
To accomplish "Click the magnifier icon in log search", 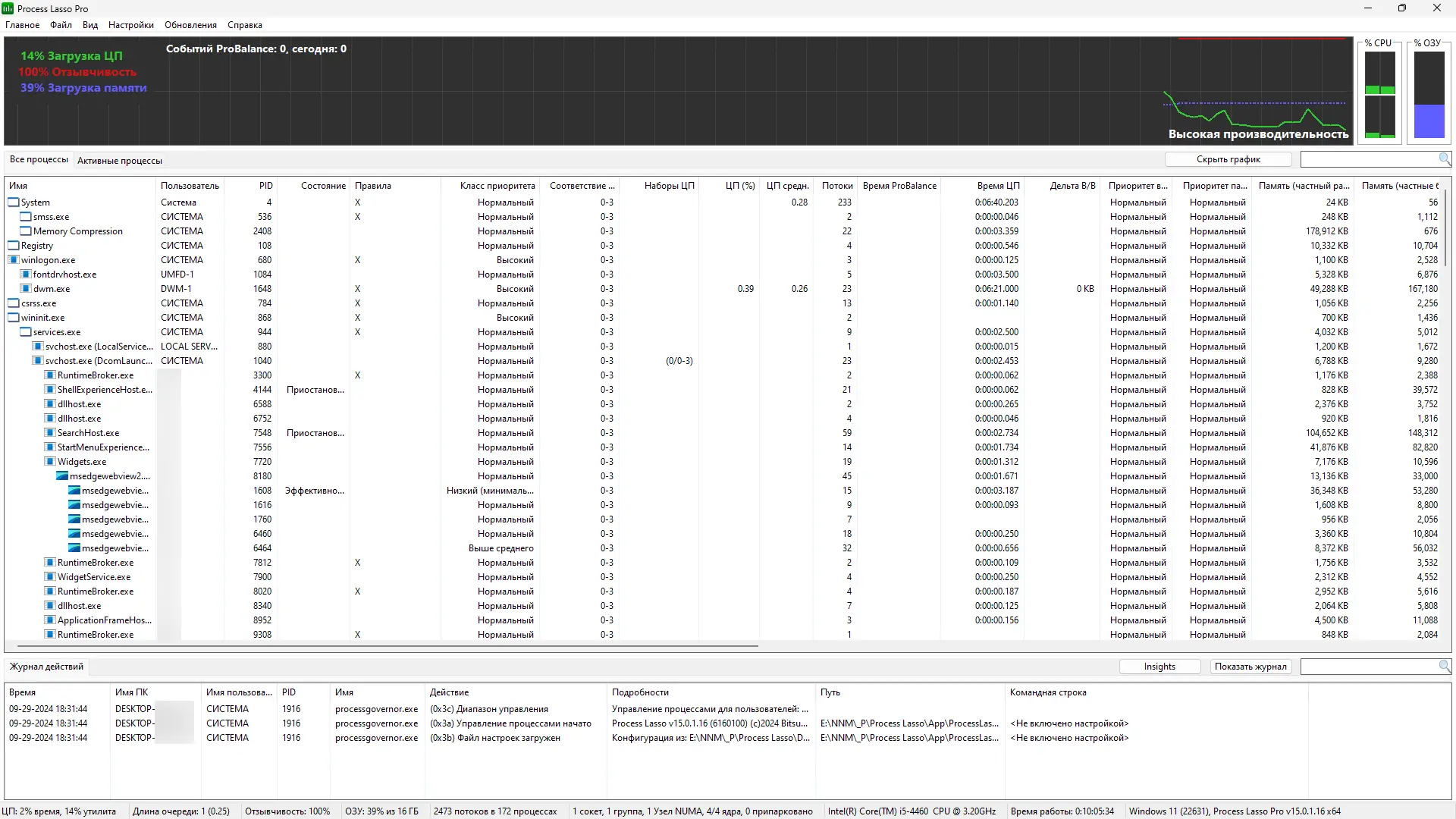I will pyautogui.click(x=1445, y=666).
